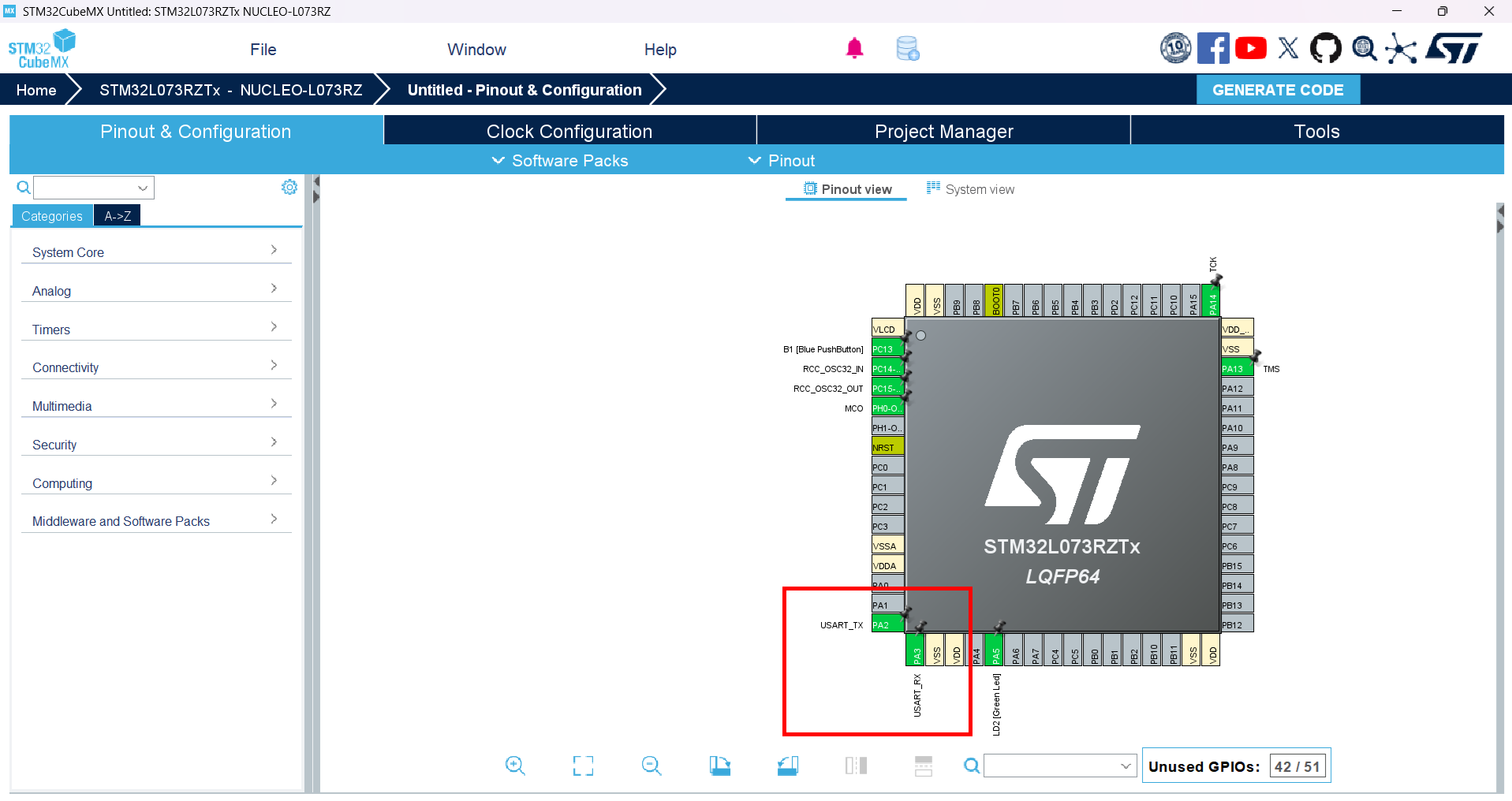Go to Home via breadcrumb link

pyautogui.click(x=35, y=89)
